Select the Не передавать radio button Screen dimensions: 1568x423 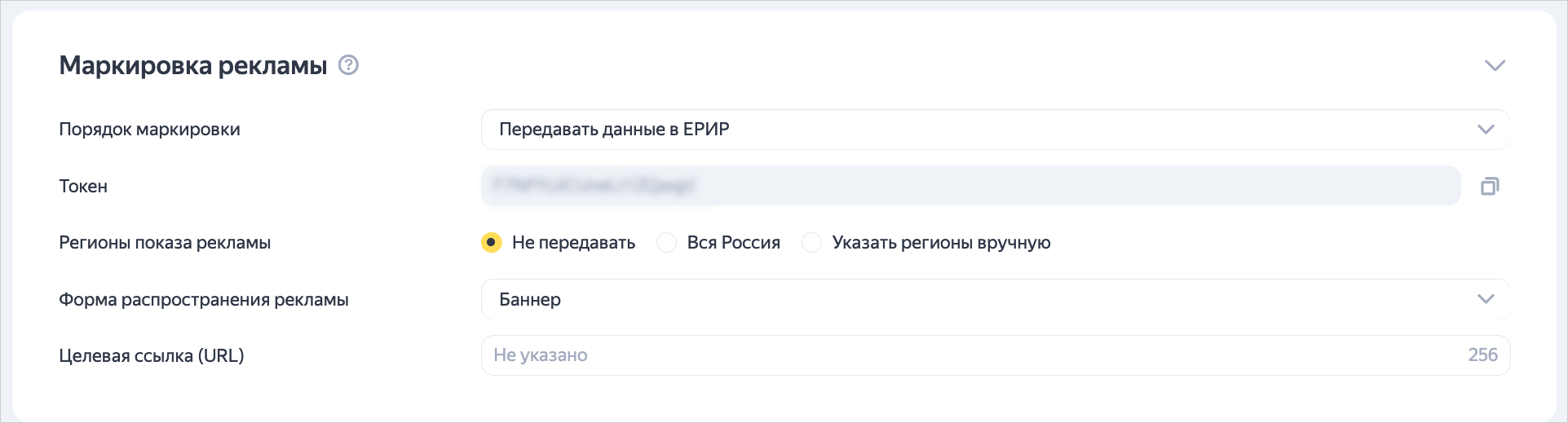[491, 243]
